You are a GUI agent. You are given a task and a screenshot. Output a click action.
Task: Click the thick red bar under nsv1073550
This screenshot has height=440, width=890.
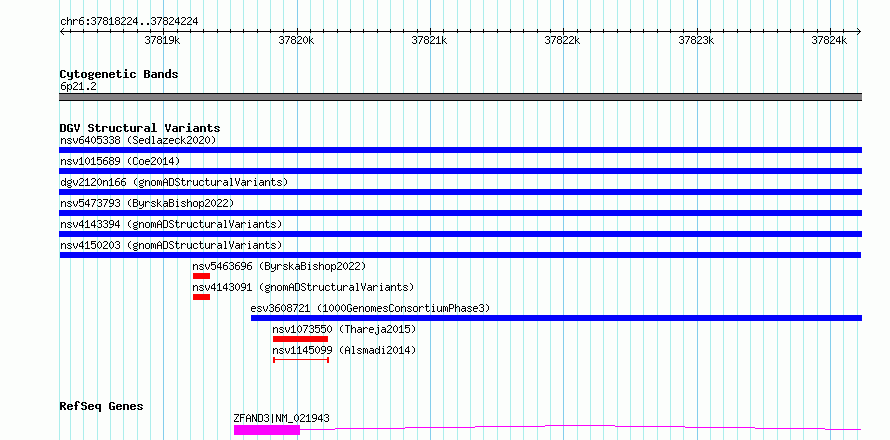coord(300,339)
